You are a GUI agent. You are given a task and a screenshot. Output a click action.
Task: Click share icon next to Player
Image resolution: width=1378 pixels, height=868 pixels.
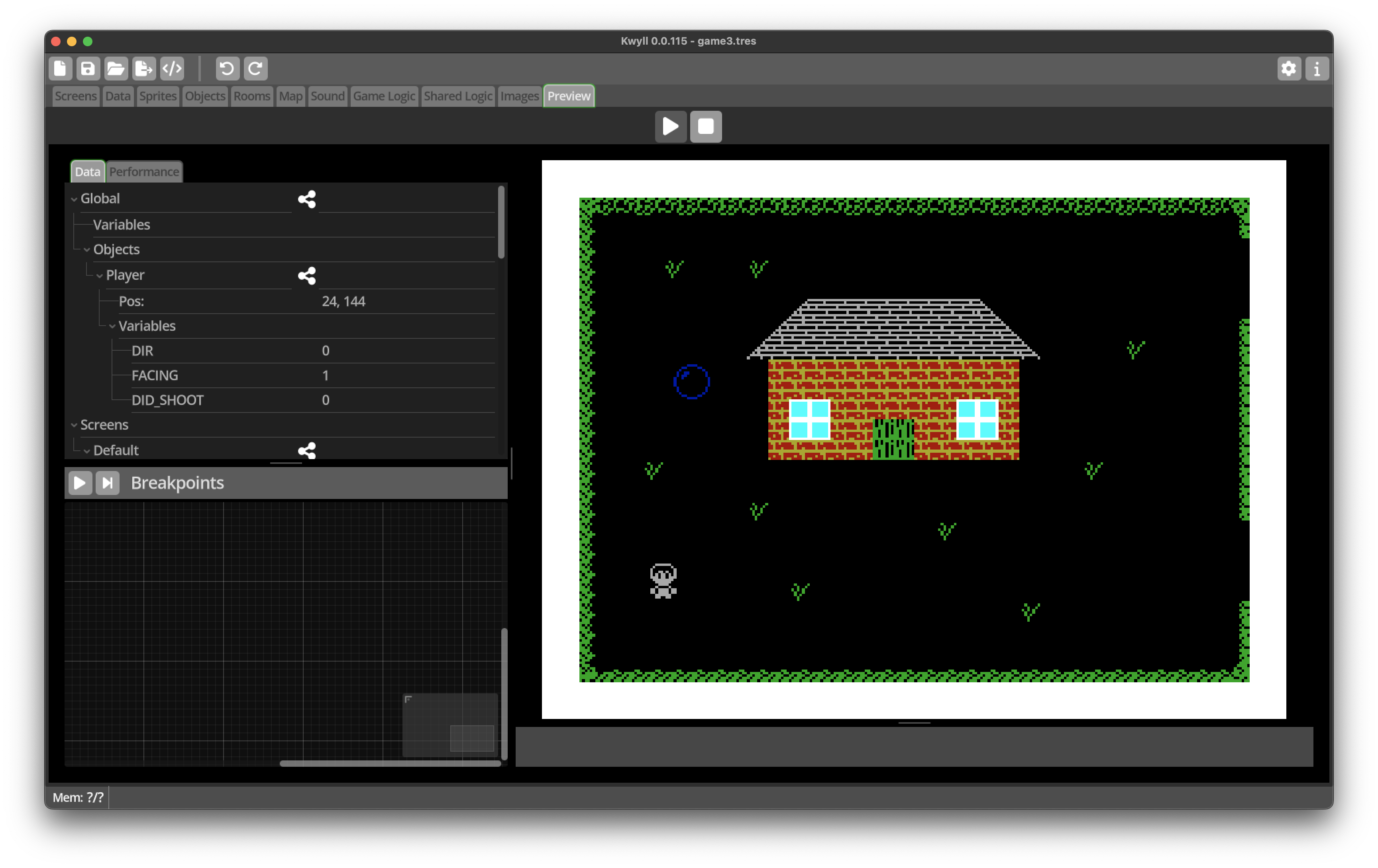307,276
